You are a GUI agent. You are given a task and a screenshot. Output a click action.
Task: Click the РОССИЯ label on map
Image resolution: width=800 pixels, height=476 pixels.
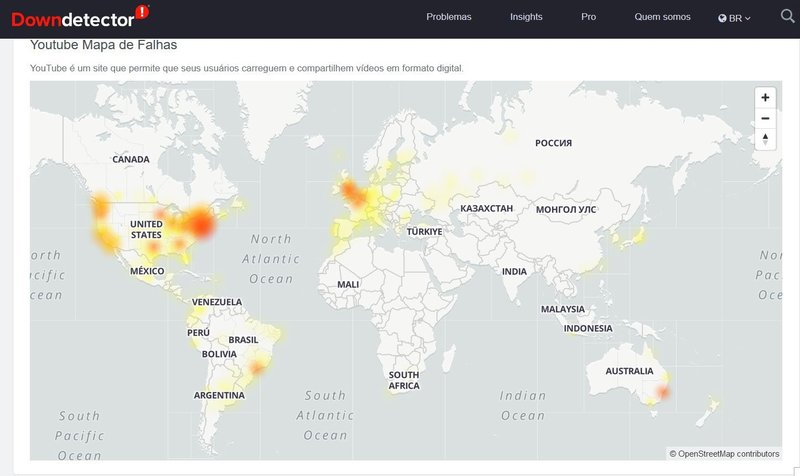pyautogui.click(x=553, y=143)
